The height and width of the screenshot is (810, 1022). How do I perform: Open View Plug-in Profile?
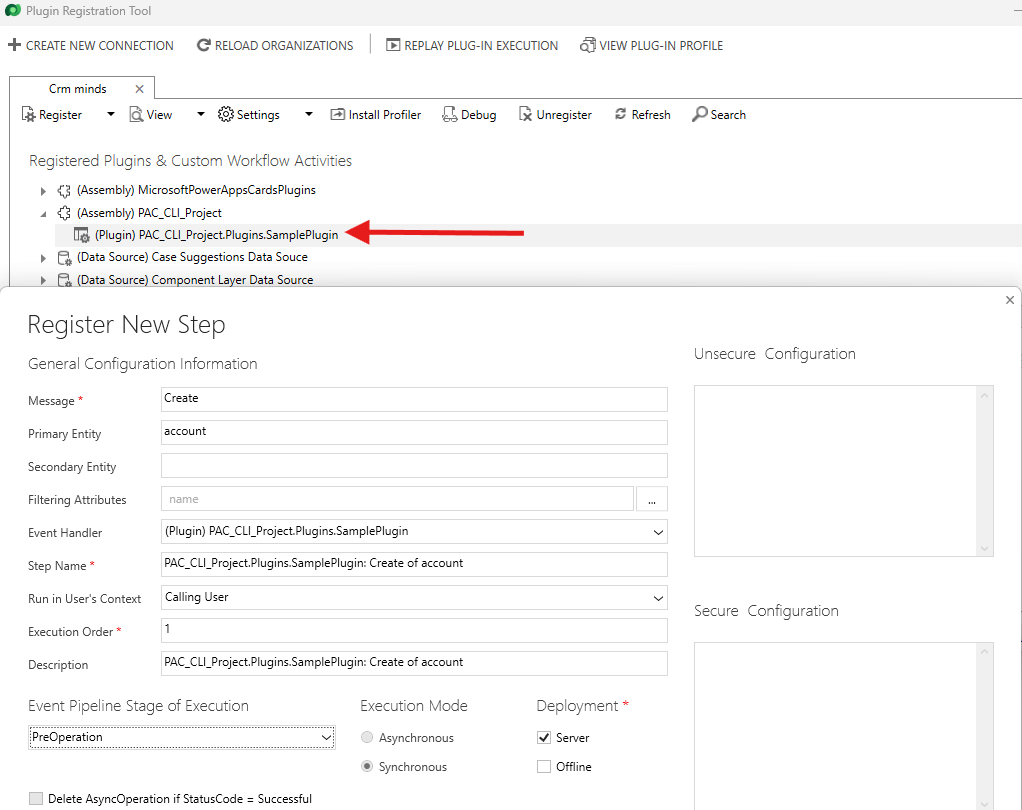588,45
